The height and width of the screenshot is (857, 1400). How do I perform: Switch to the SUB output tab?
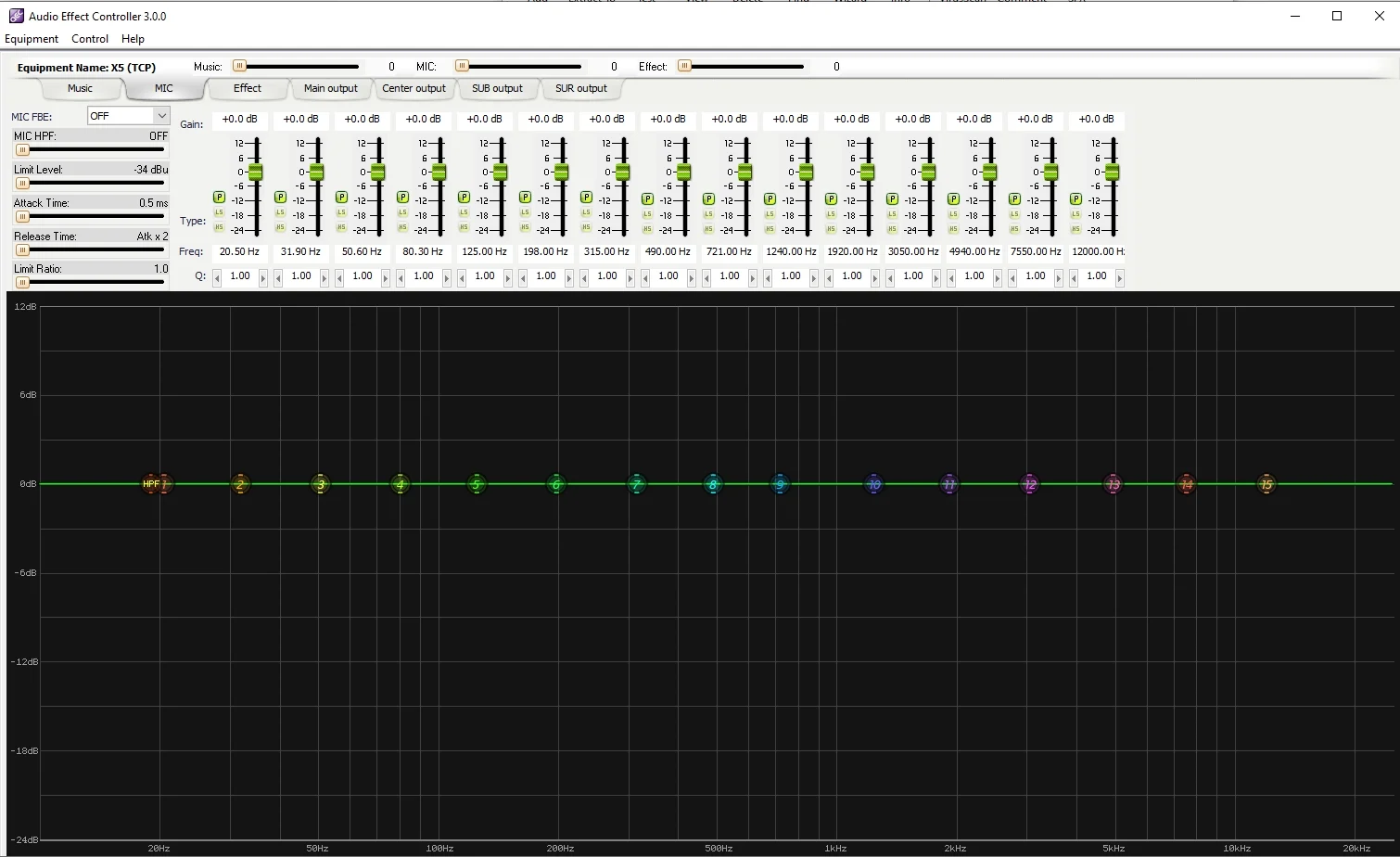pos(497,88)
